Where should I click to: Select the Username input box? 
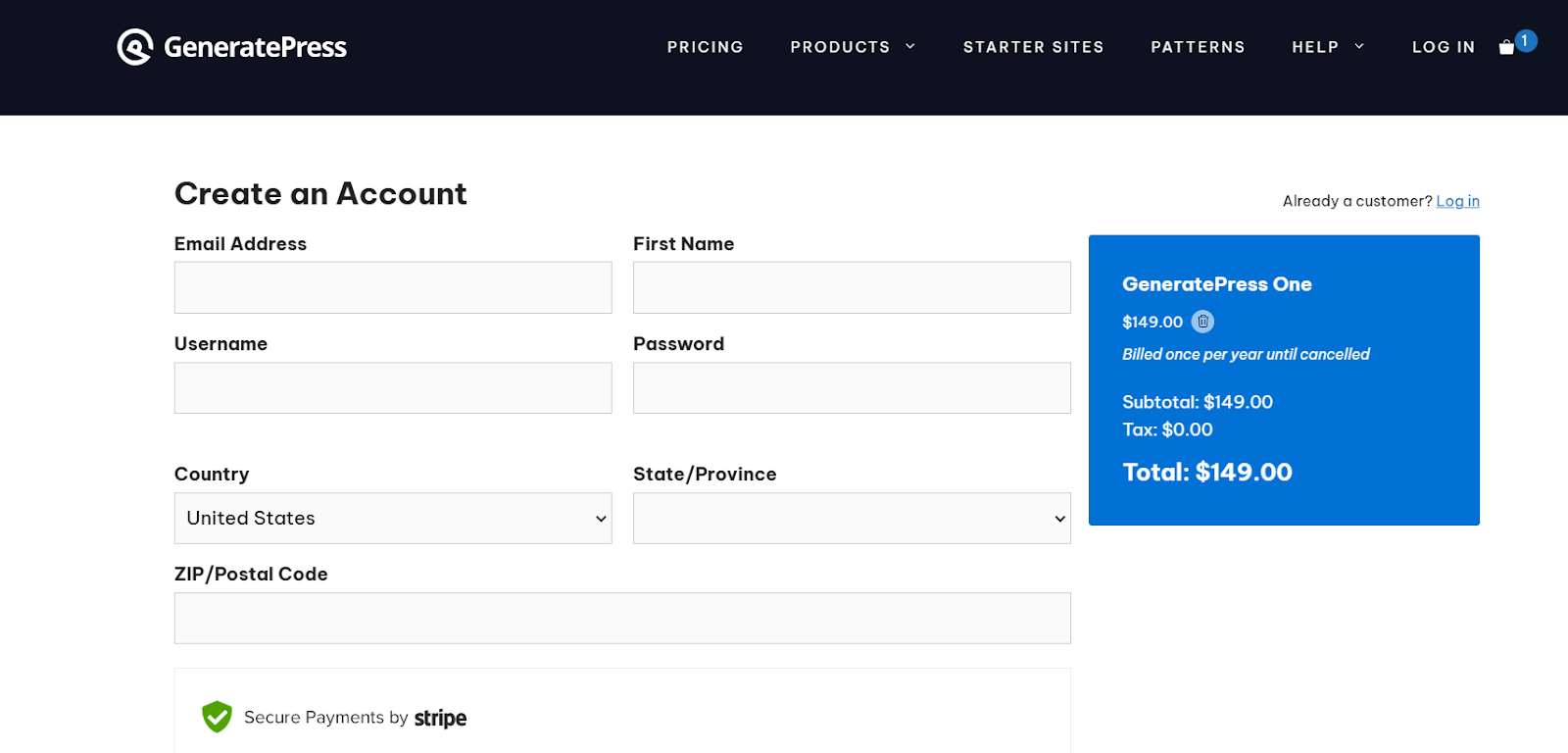click(393, 388)
